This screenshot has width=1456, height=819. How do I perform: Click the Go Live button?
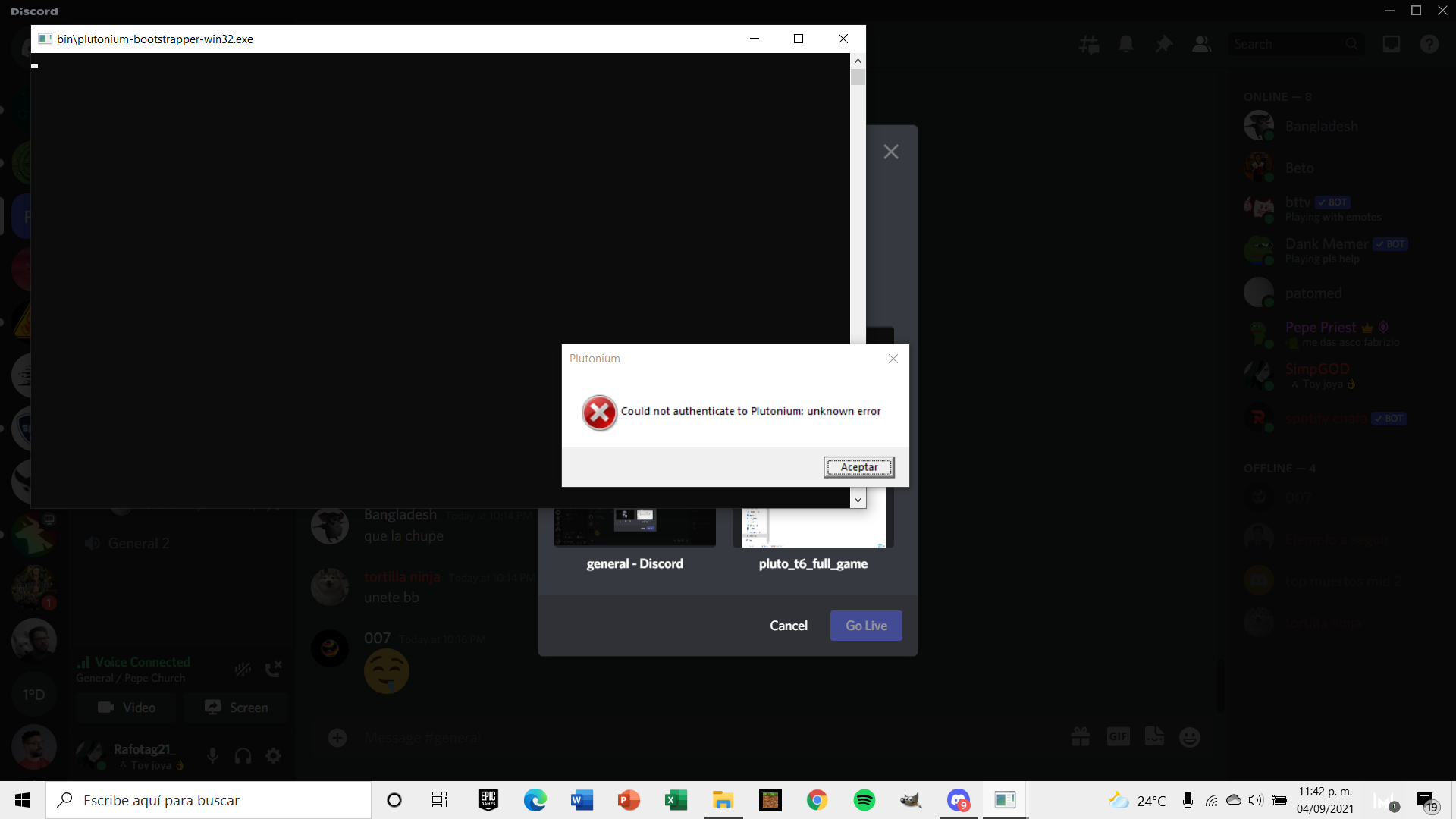(x=866, y=626)
